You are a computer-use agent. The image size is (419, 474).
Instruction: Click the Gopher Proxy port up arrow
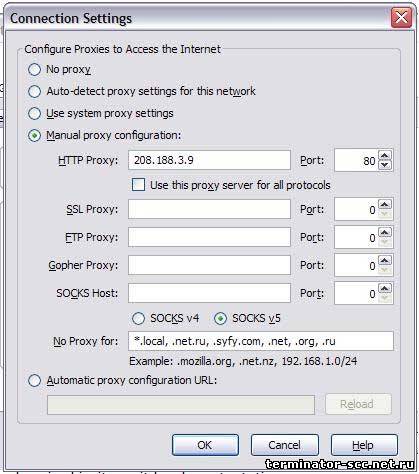click(385, 261)
